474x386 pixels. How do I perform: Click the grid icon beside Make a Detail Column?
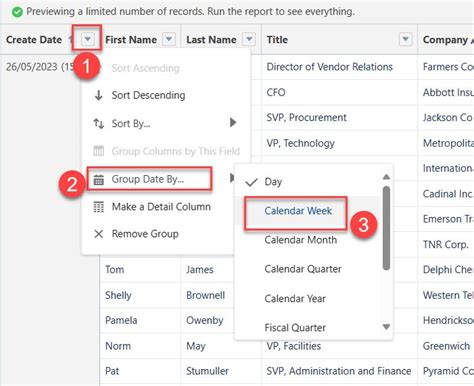point(99,207)
